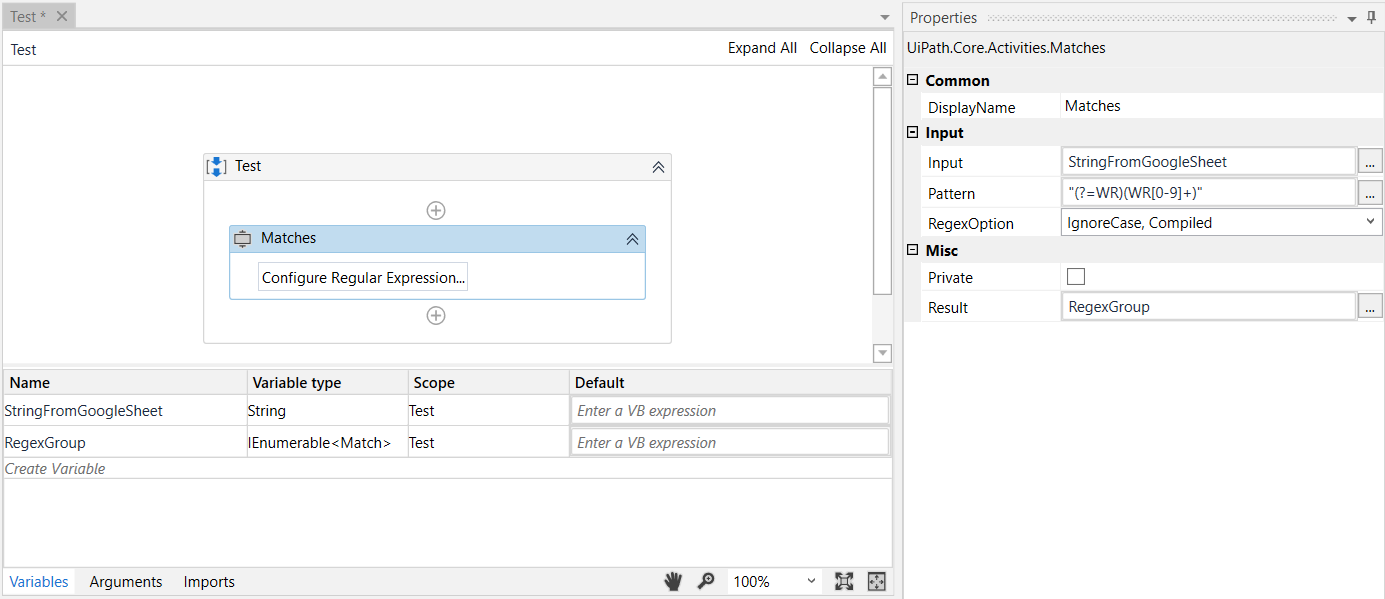Collapse the Misc properties section
This screenshot has height=599, width=1385.
[x=912, y=250]
